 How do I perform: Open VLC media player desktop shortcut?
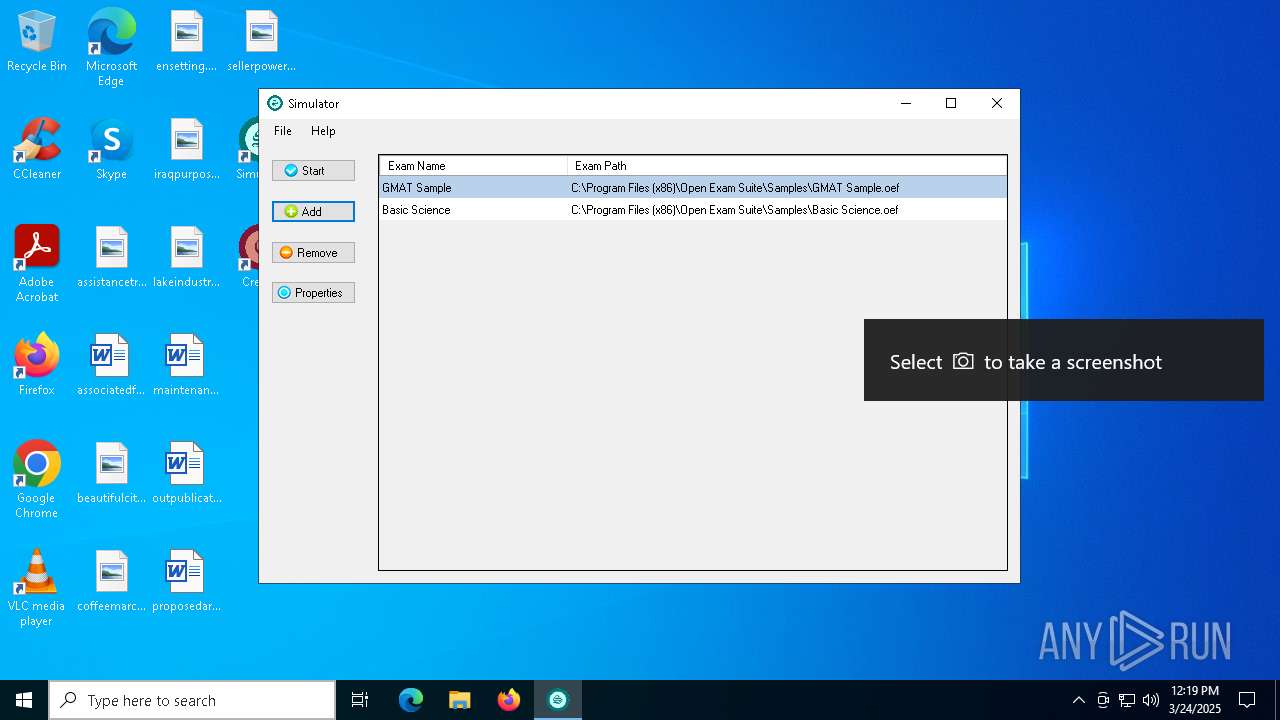[x=37, y=587]
